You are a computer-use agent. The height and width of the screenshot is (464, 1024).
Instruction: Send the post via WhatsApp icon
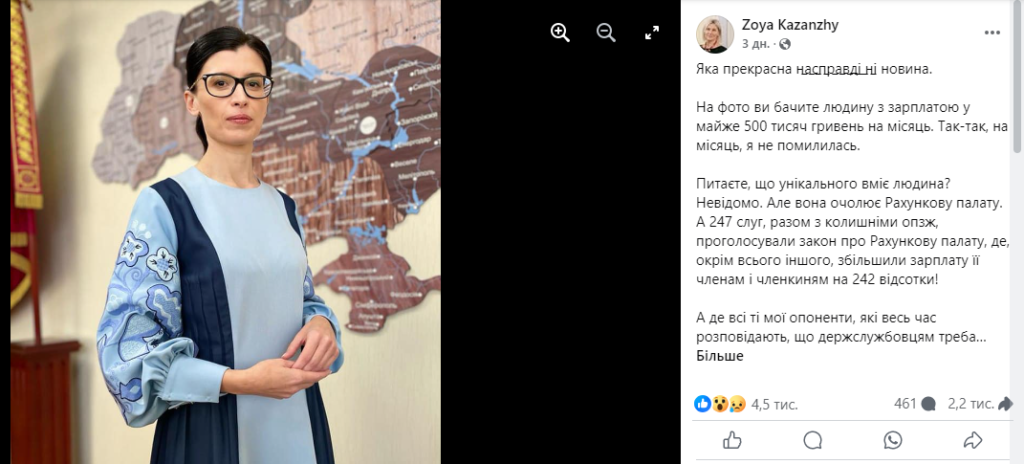(893, 440)
